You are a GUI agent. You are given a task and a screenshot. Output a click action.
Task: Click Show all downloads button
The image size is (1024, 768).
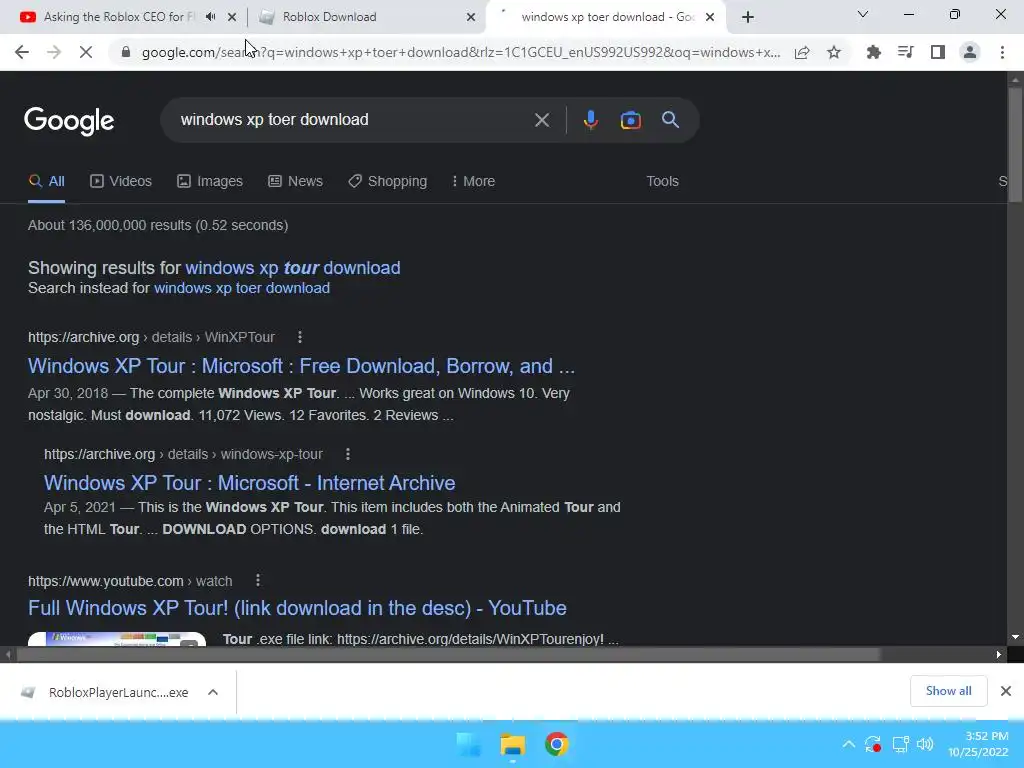click(948, 691)
